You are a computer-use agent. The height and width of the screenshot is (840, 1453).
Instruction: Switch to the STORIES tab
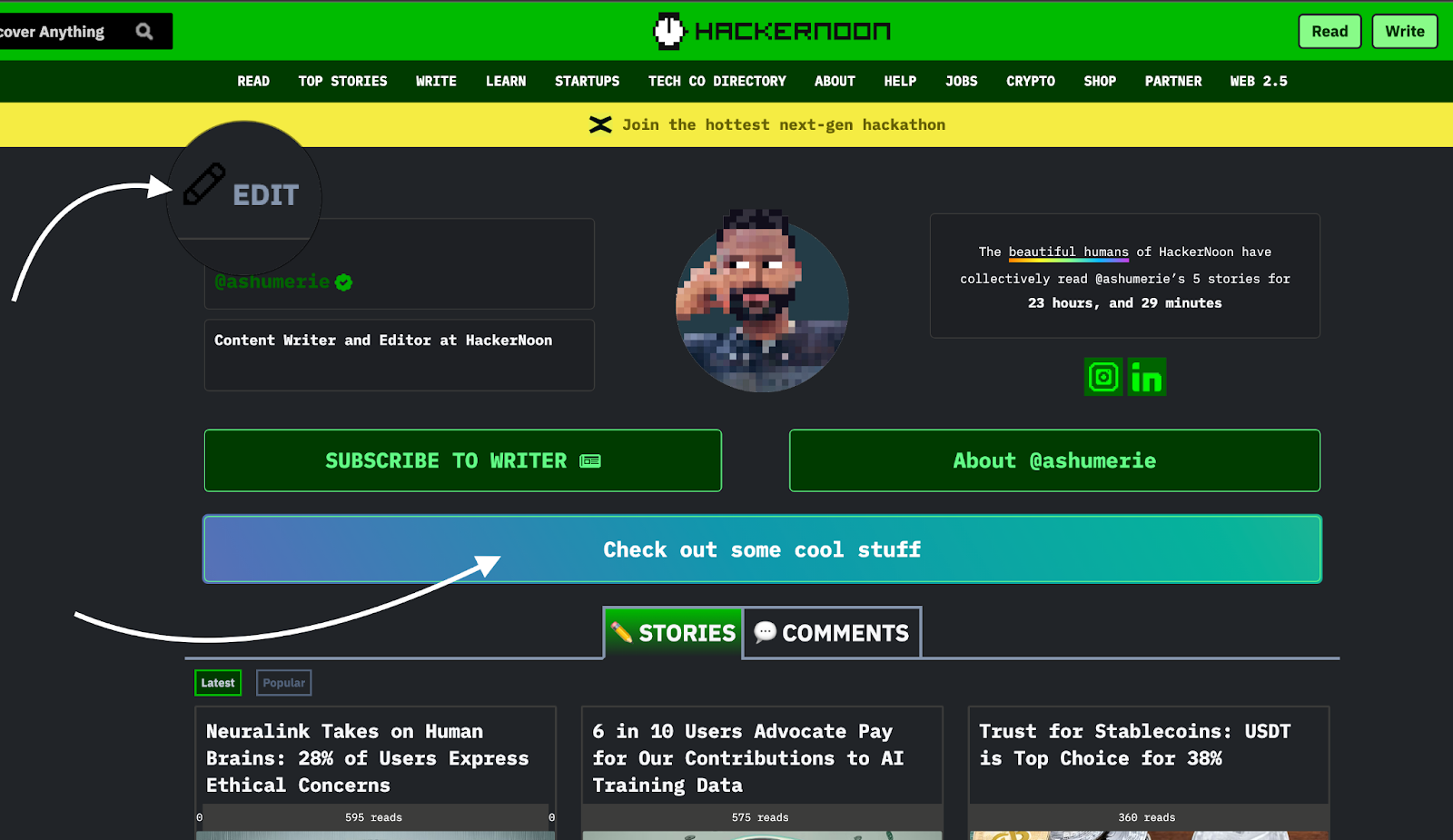[673, 633]
